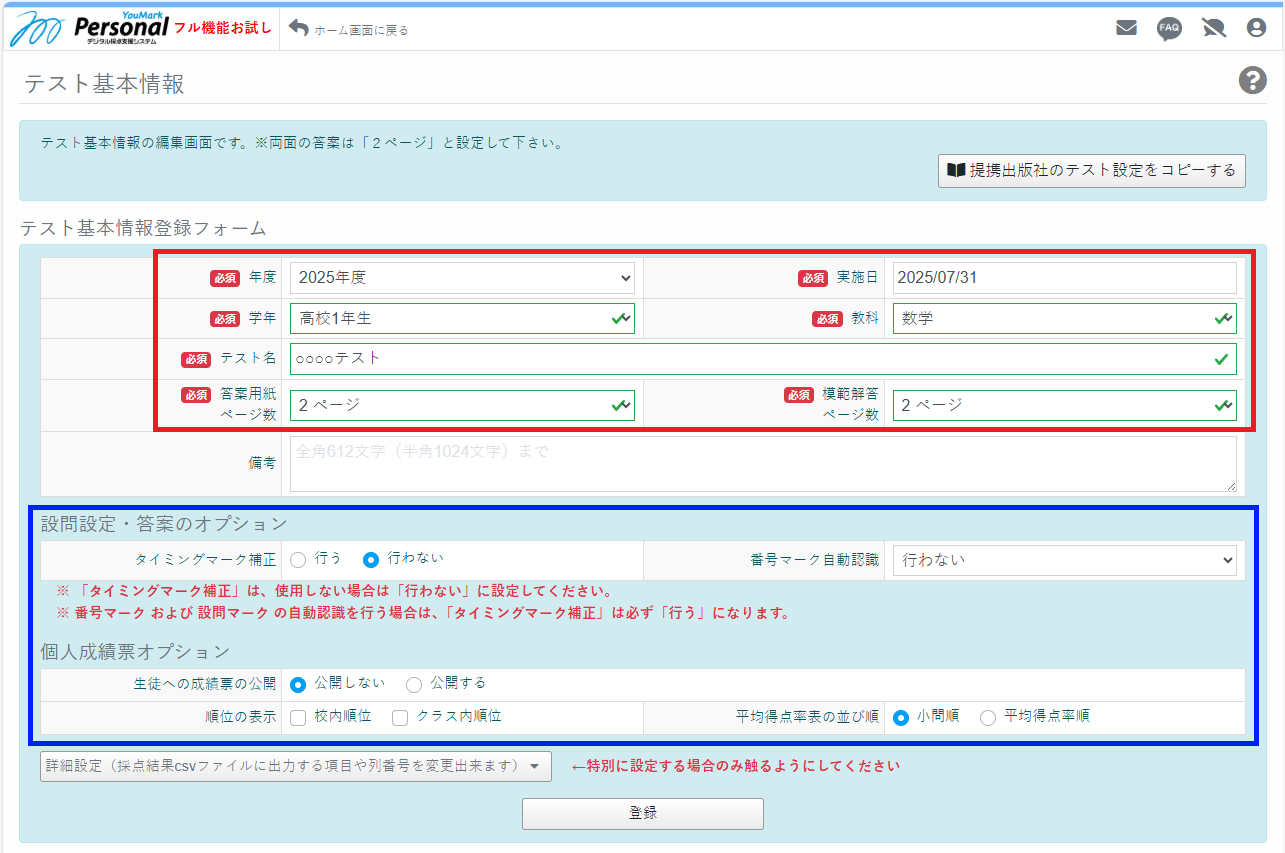The height and width of the screenshot is (853, 1285).
Task: Click the フル機能お試し red label
Action: point(223,27)
